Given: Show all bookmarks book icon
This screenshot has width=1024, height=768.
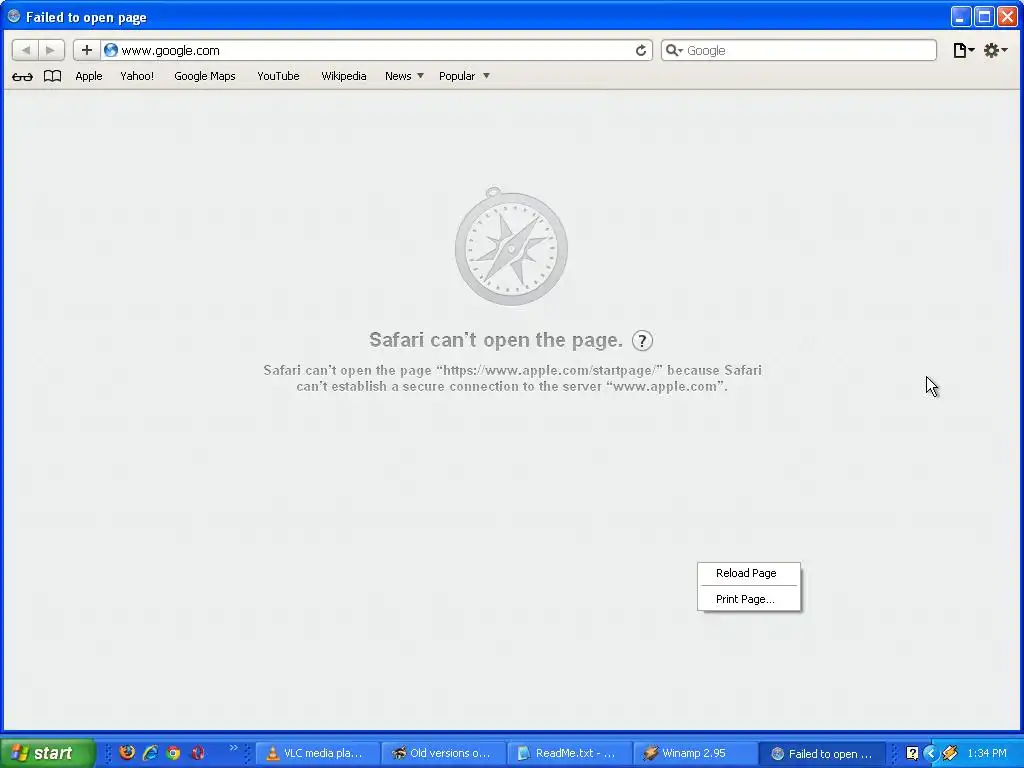Looking at the screenshot, I should pyautogui.click(x=52, y=76).
